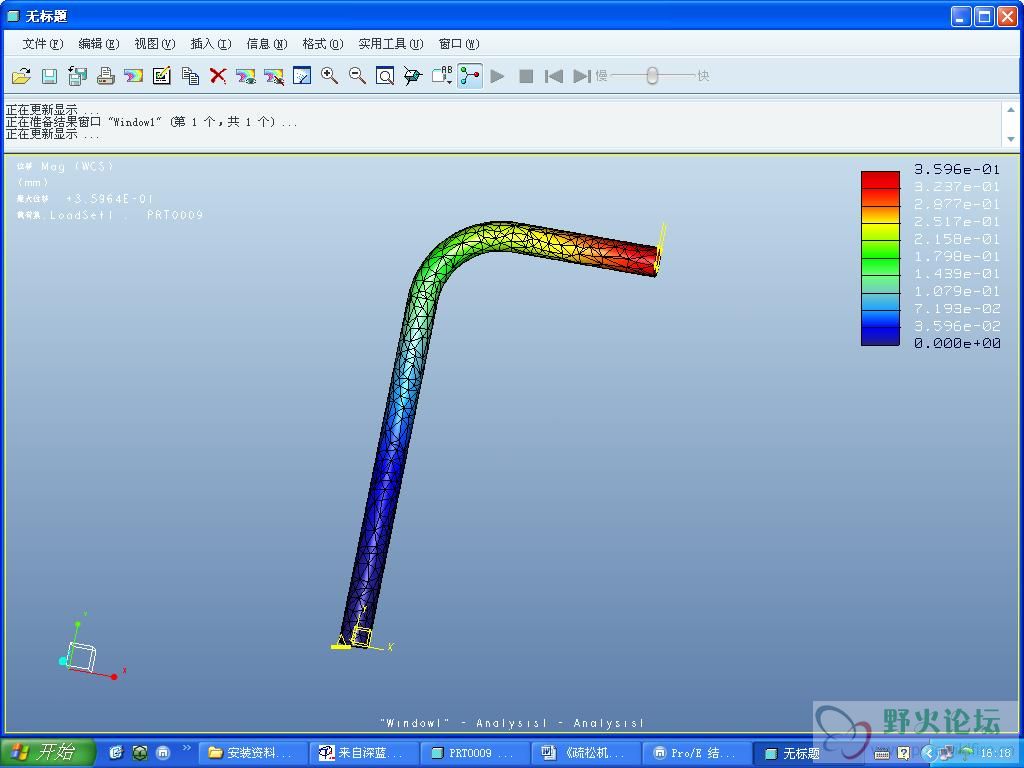Expand the quick launch chevron on taskbar
Screen dimensions: 1024x768
(x=187, y=748)
